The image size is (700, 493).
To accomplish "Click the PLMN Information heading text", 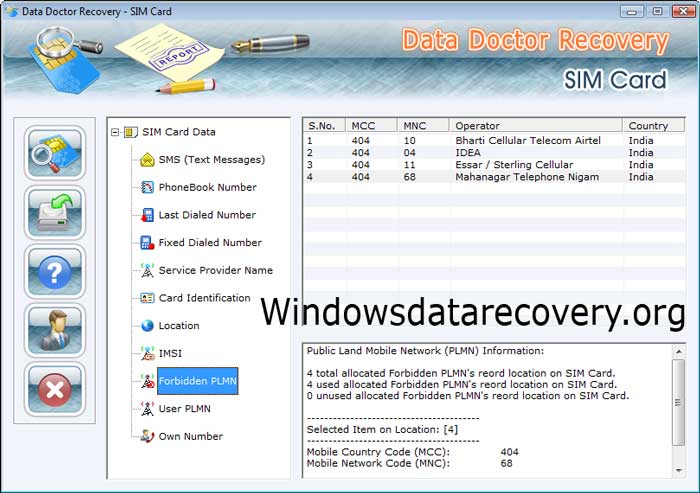I will [x=425, y=351].
